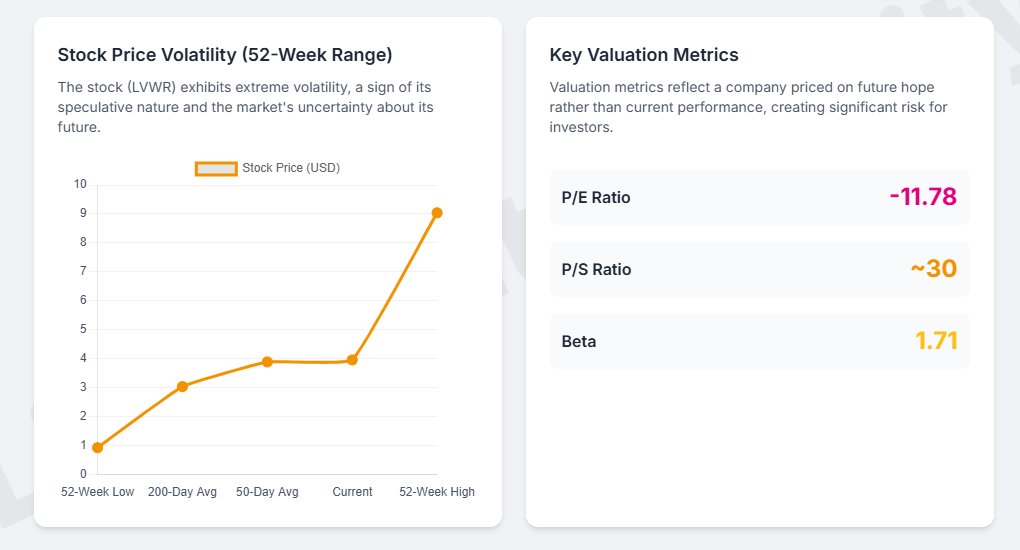1020x550 pixels.
Task: Click the 1.71 Beta value
Action: [936, 341]
